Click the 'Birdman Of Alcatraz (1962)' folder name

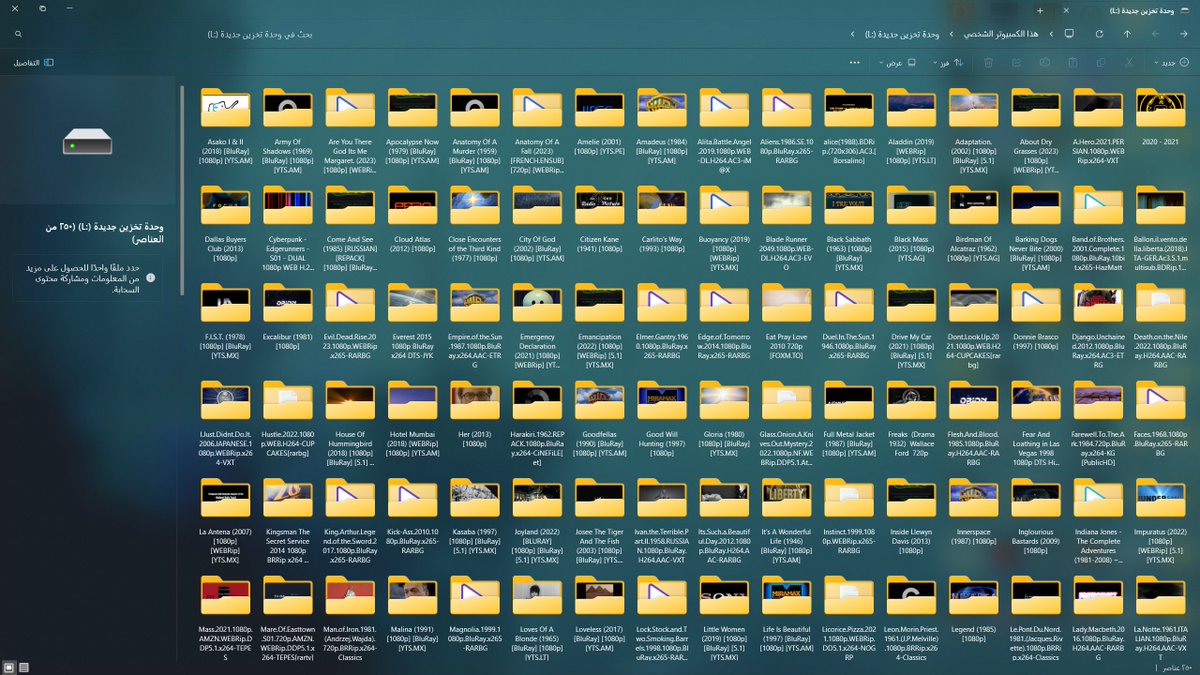click(x=972, y=249)
